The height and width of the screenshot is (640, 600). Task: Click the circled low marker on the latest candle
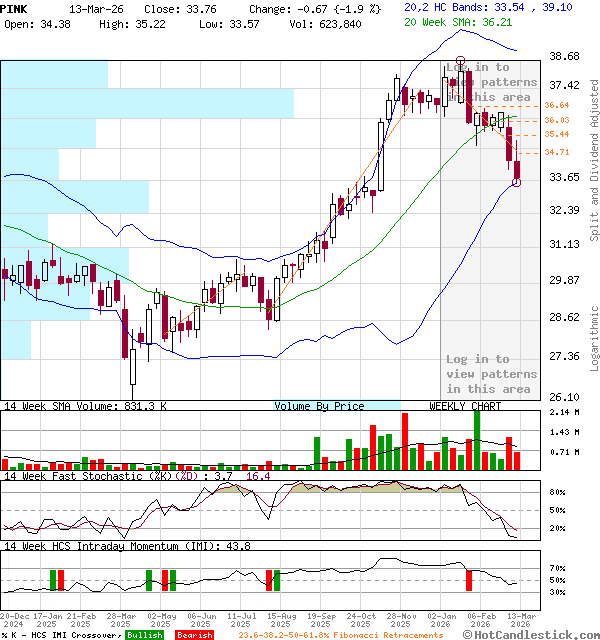tap(517, 182)
